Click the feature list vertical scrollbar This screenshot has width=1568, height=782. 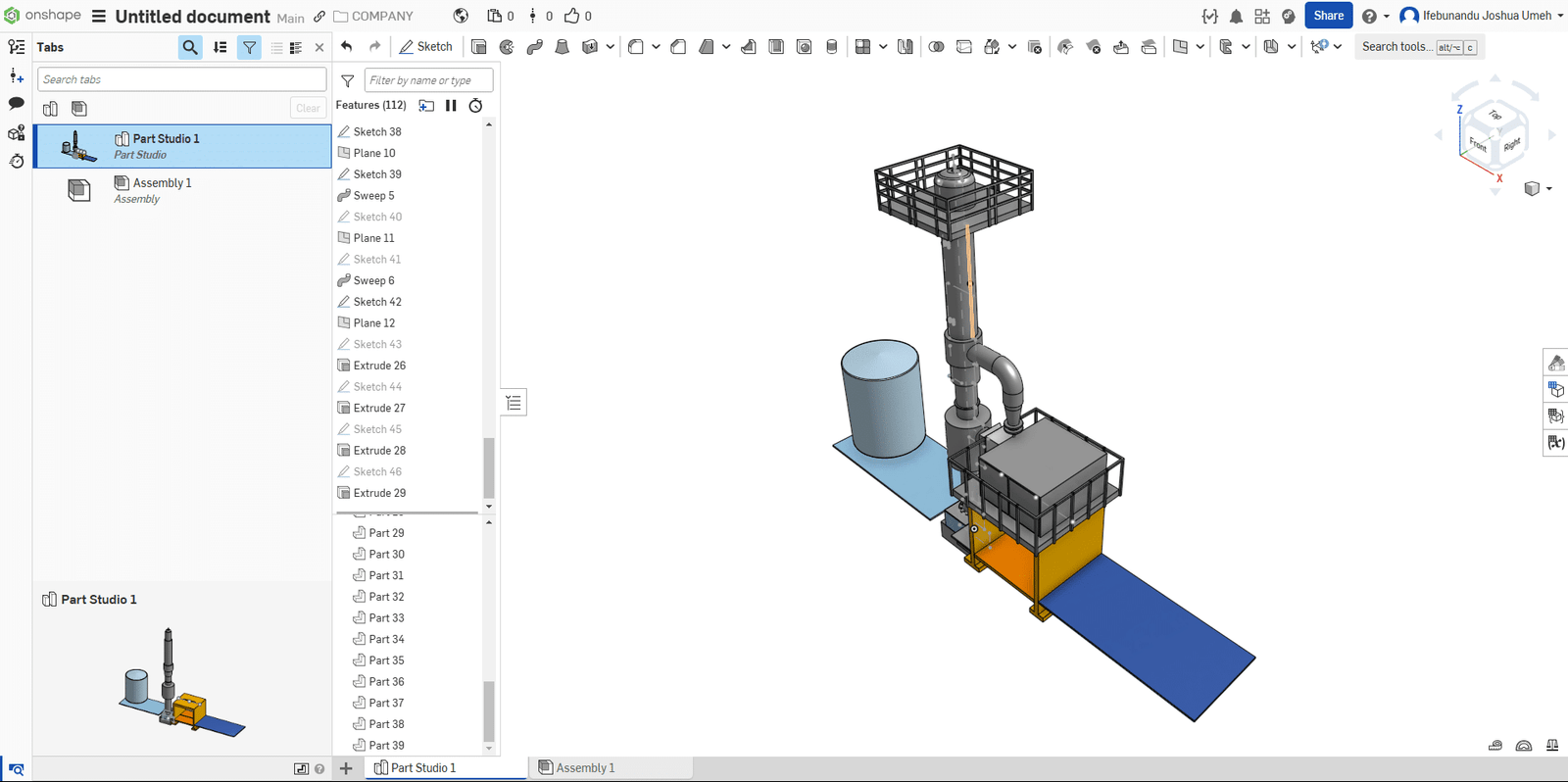point(489,467)
